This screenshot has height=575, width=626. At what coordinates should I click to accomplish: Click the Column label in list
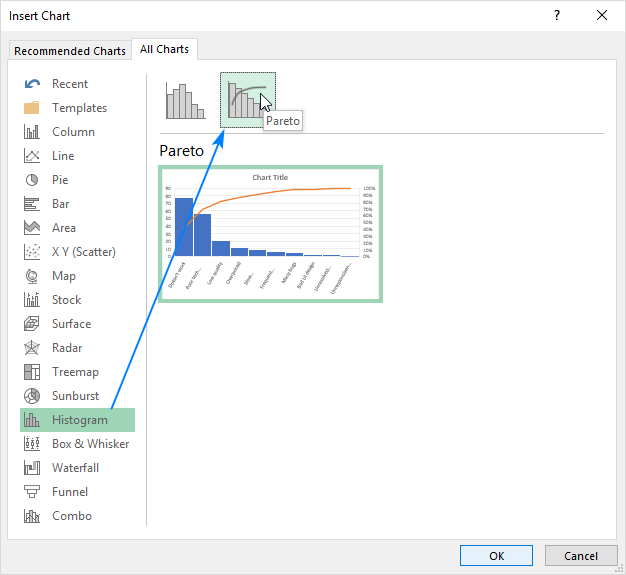pos(73,132)
